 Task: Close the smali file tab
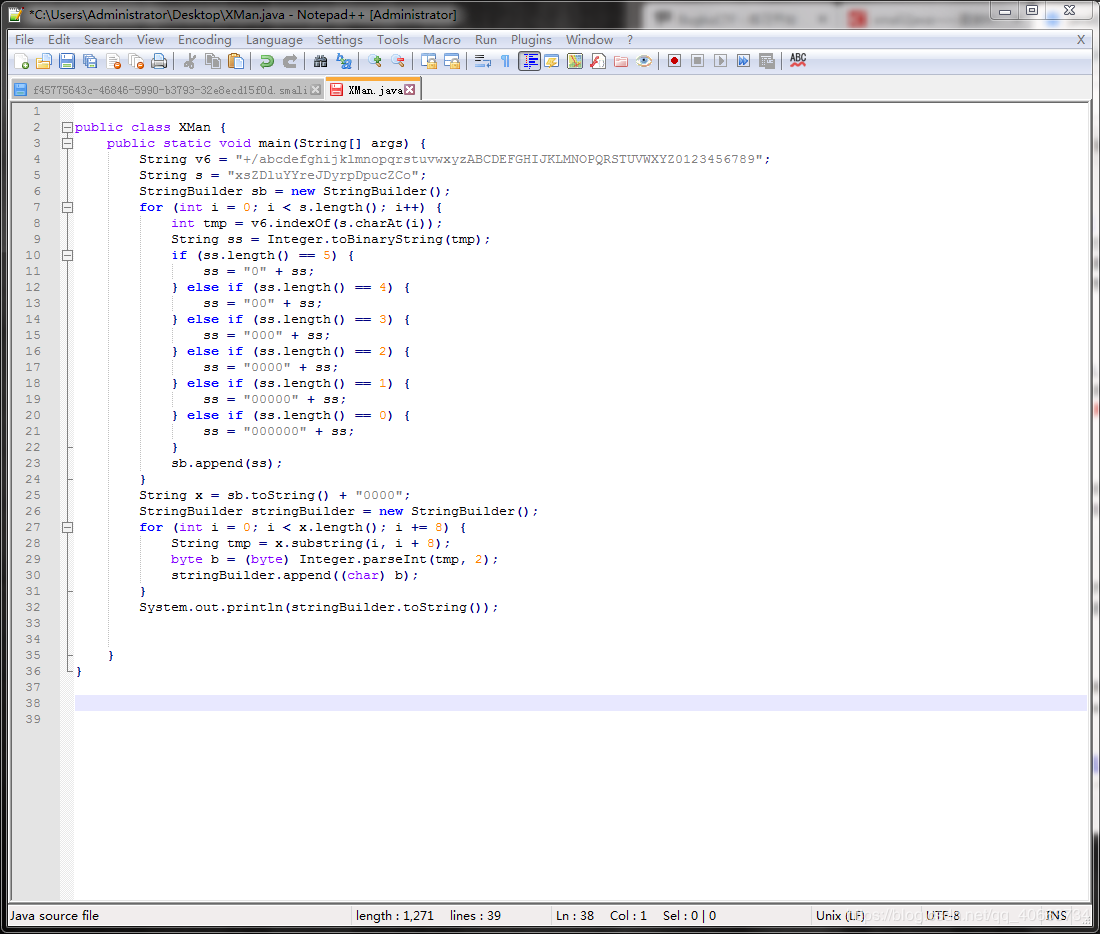pyautogui.click(x=316, y=90)
